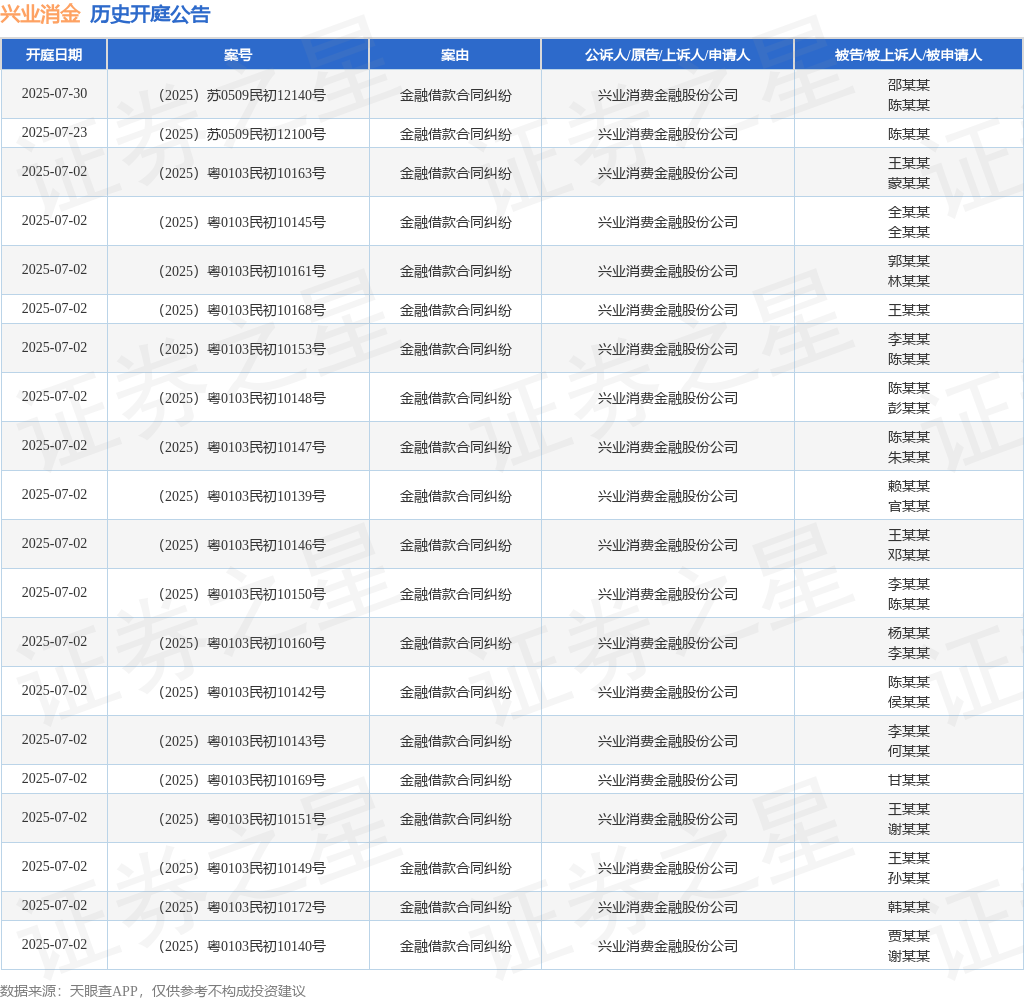Click defendant 侯某某 in 10142 row

pyautogui.click(x=908, y=702)
